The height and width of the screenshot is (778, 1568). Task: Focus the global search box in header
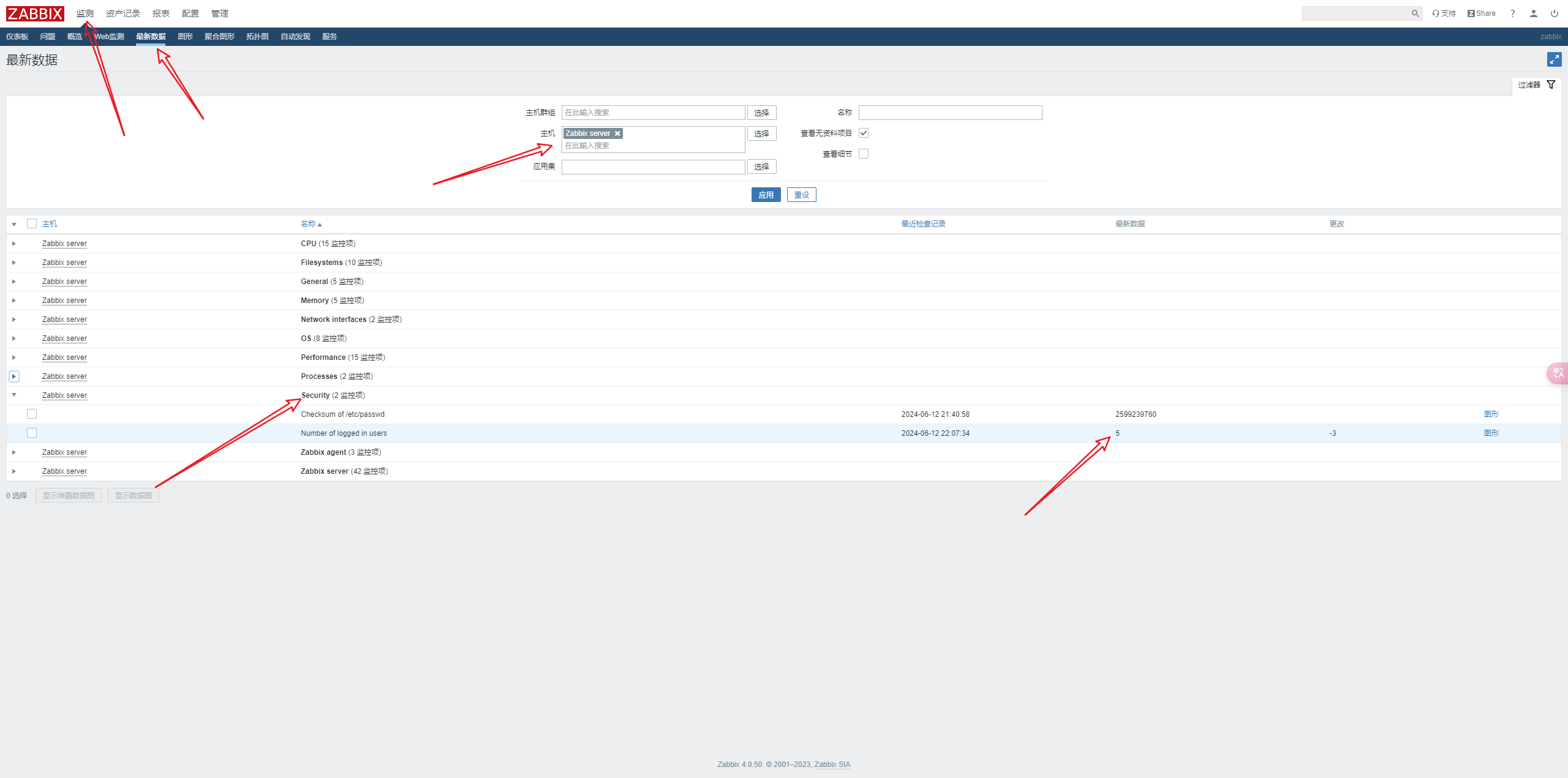[x=1355, y=13]
